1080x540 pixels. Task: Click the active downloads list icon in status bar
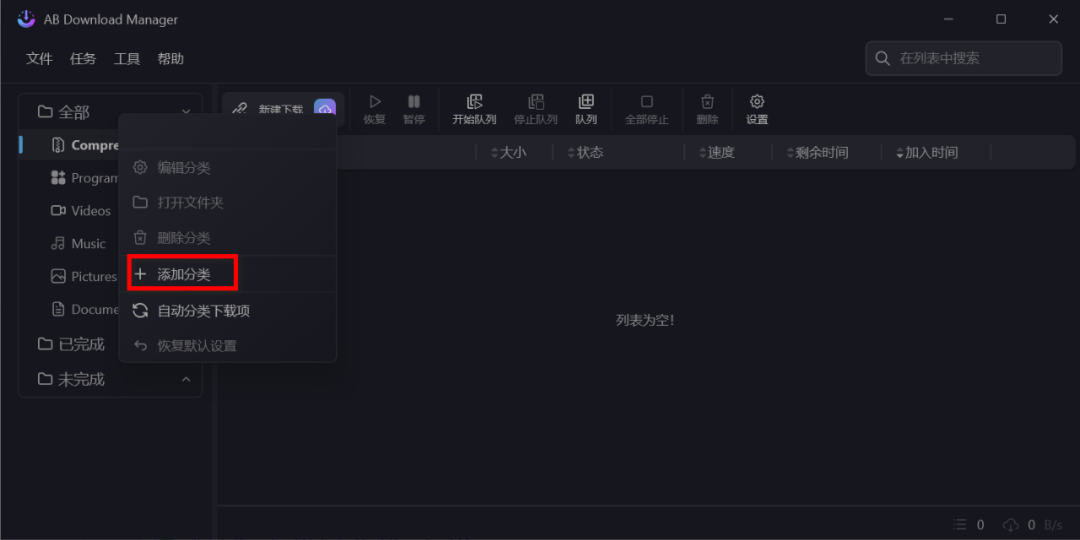tap(961, 525)
